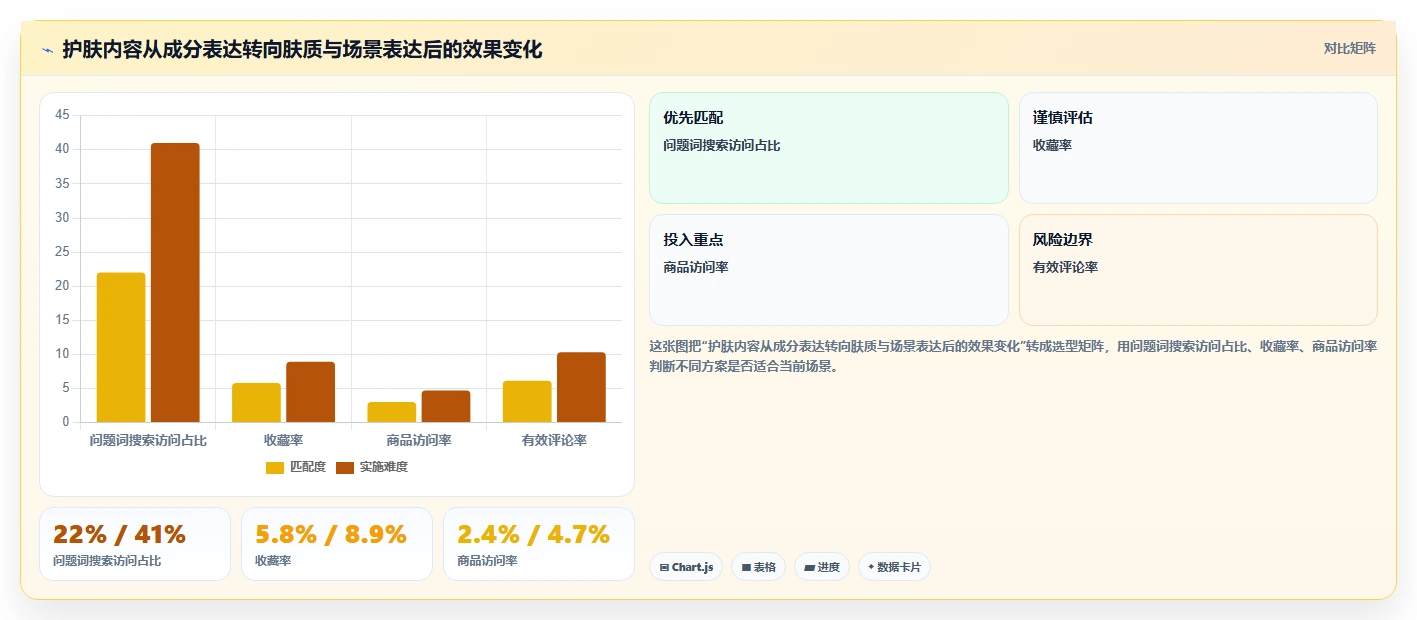
Task: Click the 匹配度 bar for 商品访问率
Action: (x=391, y=412)
